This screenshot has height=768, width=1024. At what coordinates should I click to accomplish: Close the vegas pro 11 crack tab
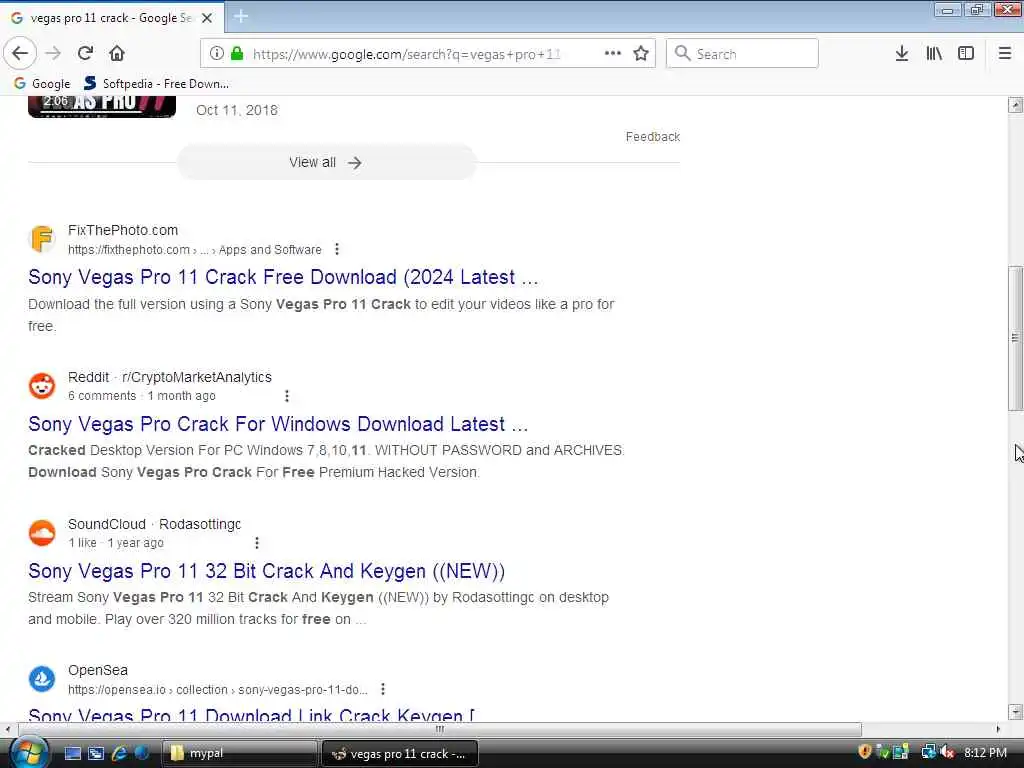(207, 18)
